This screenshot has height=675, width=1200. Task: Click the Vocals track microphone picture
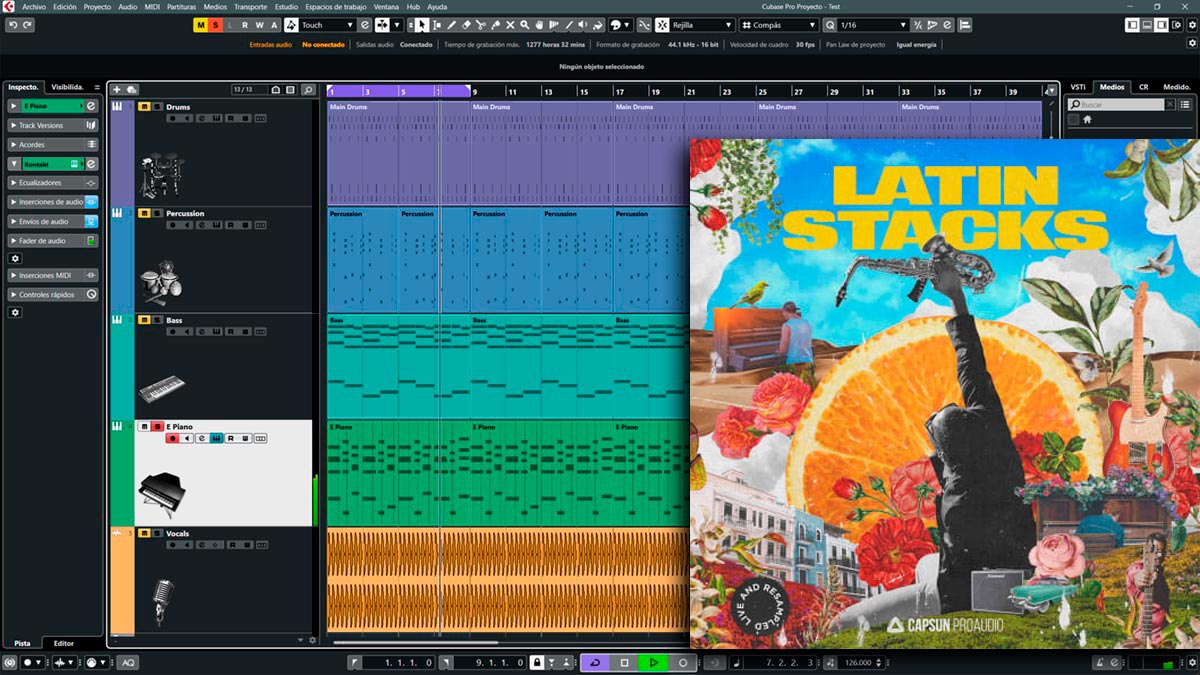coord(162,603)
